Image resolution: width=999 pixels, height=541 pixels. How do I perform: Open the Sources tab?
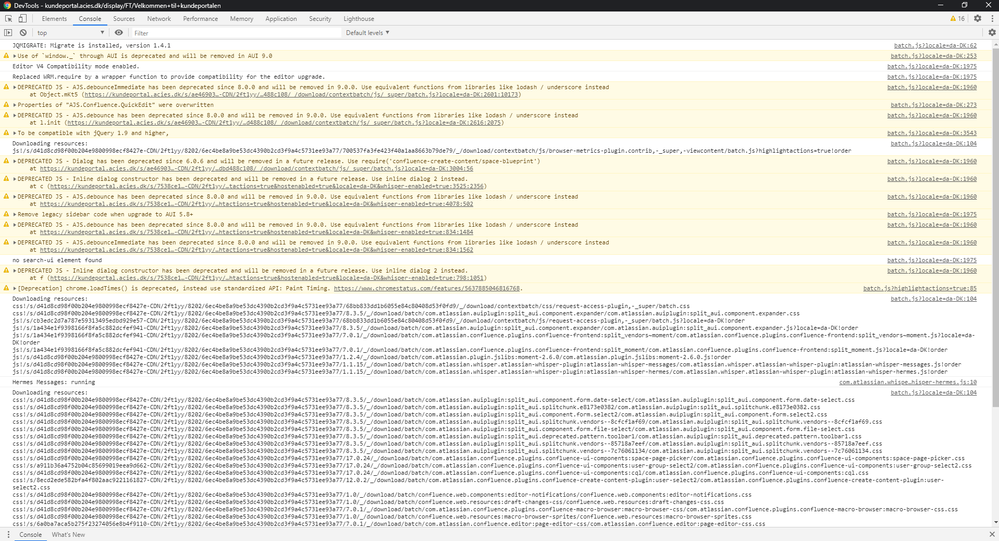point(124,18)
